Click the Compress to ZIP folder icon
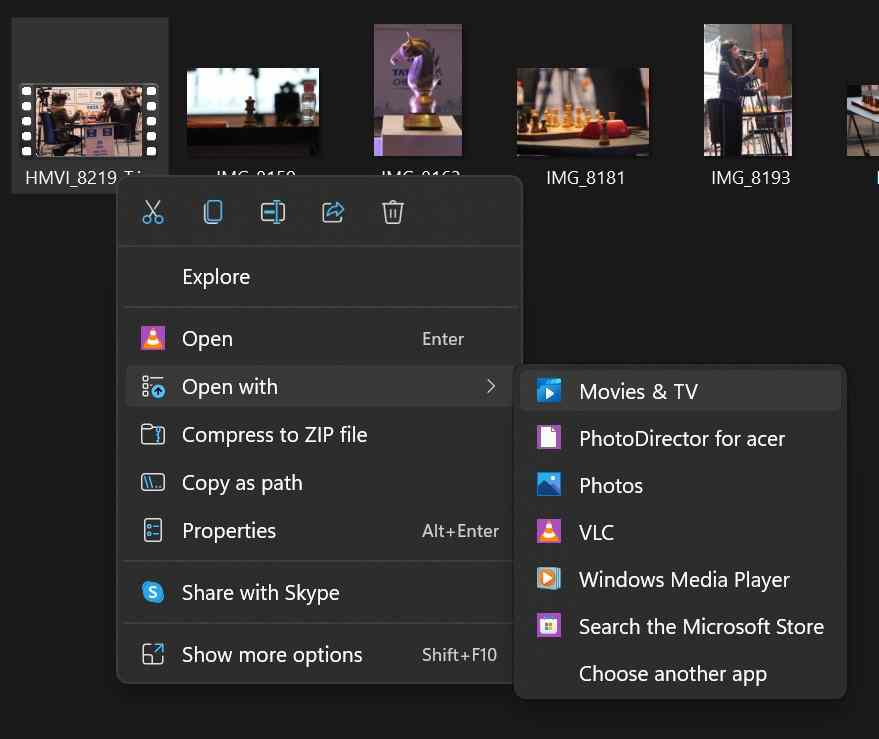 153,435
